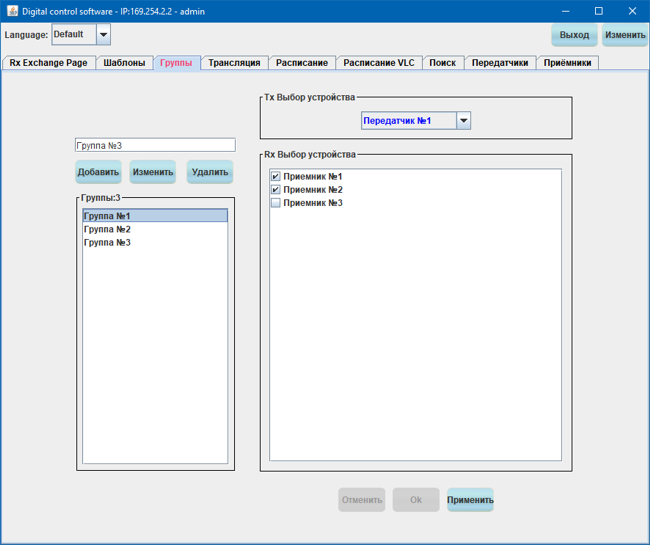Image resolution: width=650 pixels, height=545 pixels.
Task: Select Группа №2 in groups list
Action: click(107, 229)
